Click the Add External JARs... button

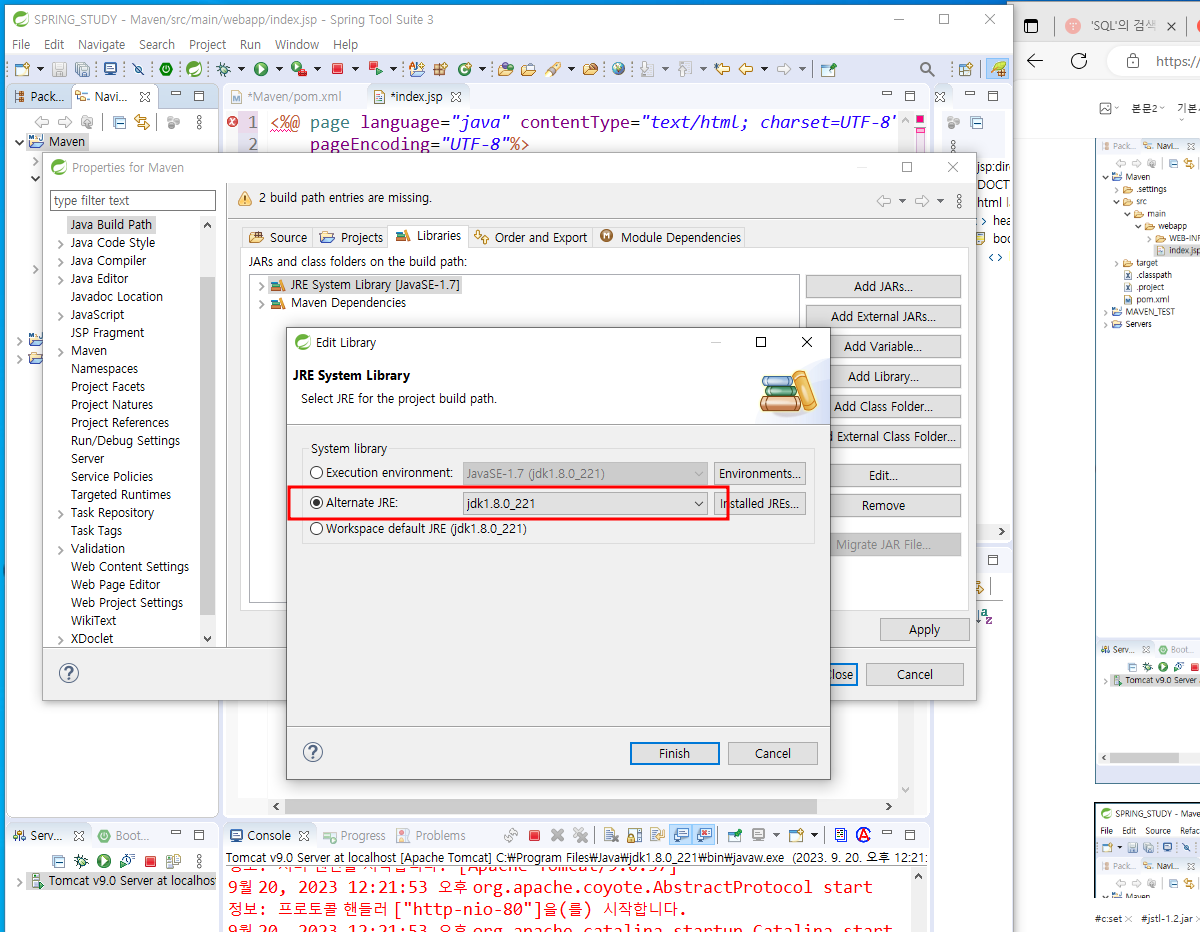[883, 316]
